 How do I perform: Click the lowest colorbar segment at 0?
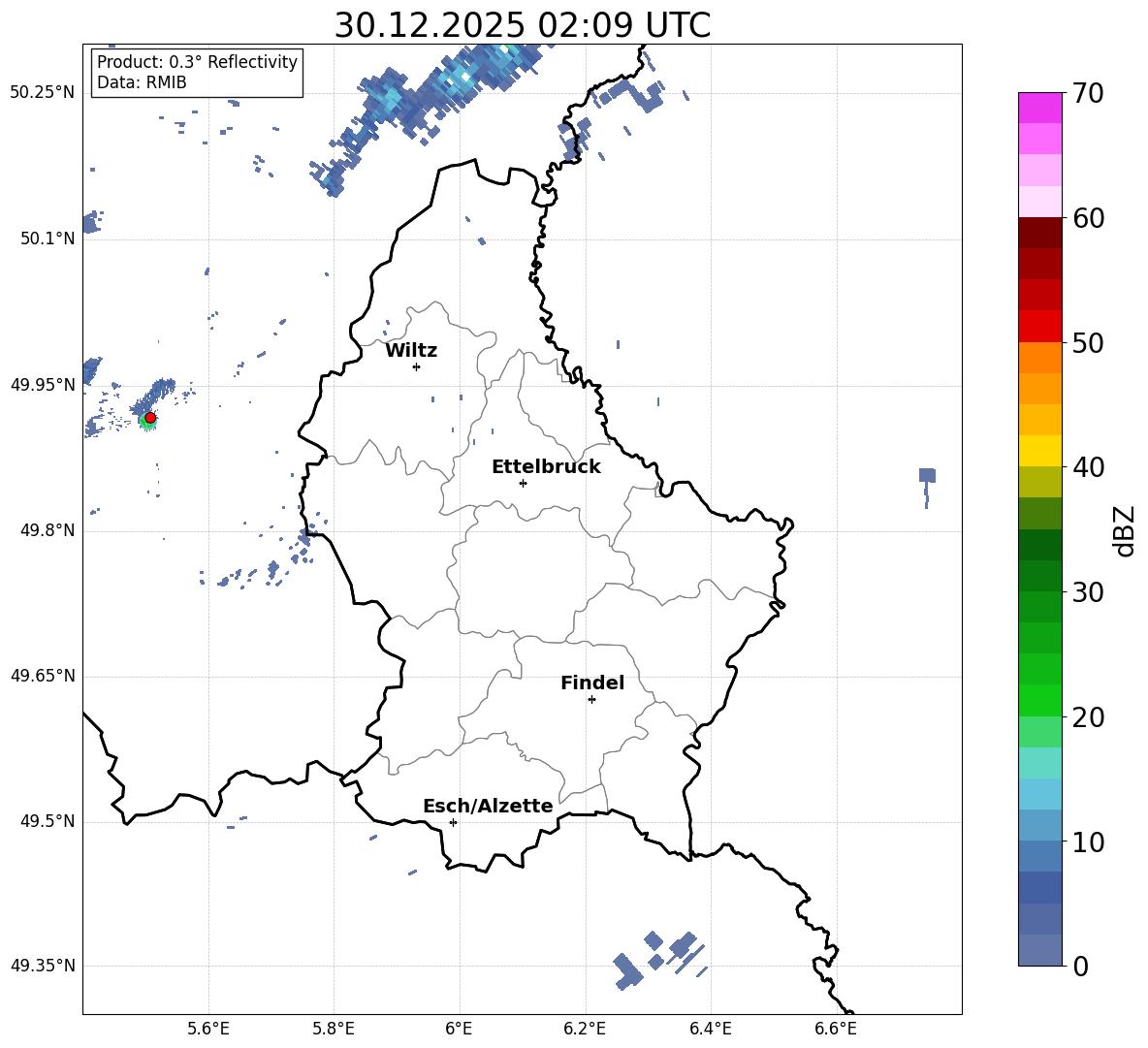(1039, 950)
